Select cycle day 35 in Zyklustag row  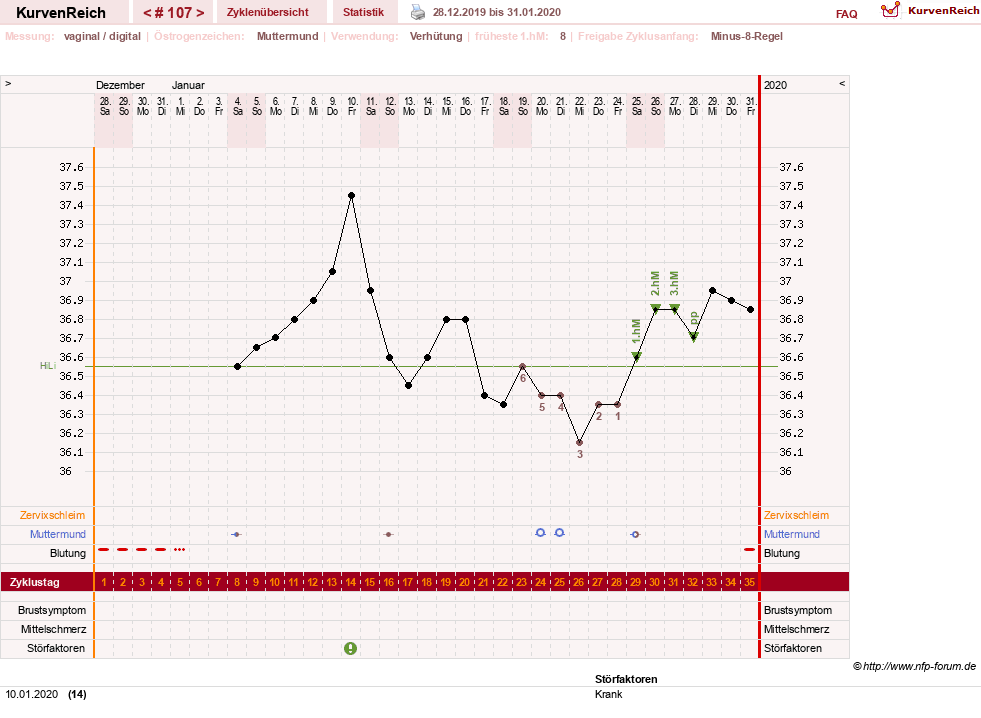(x=750, y=582)
